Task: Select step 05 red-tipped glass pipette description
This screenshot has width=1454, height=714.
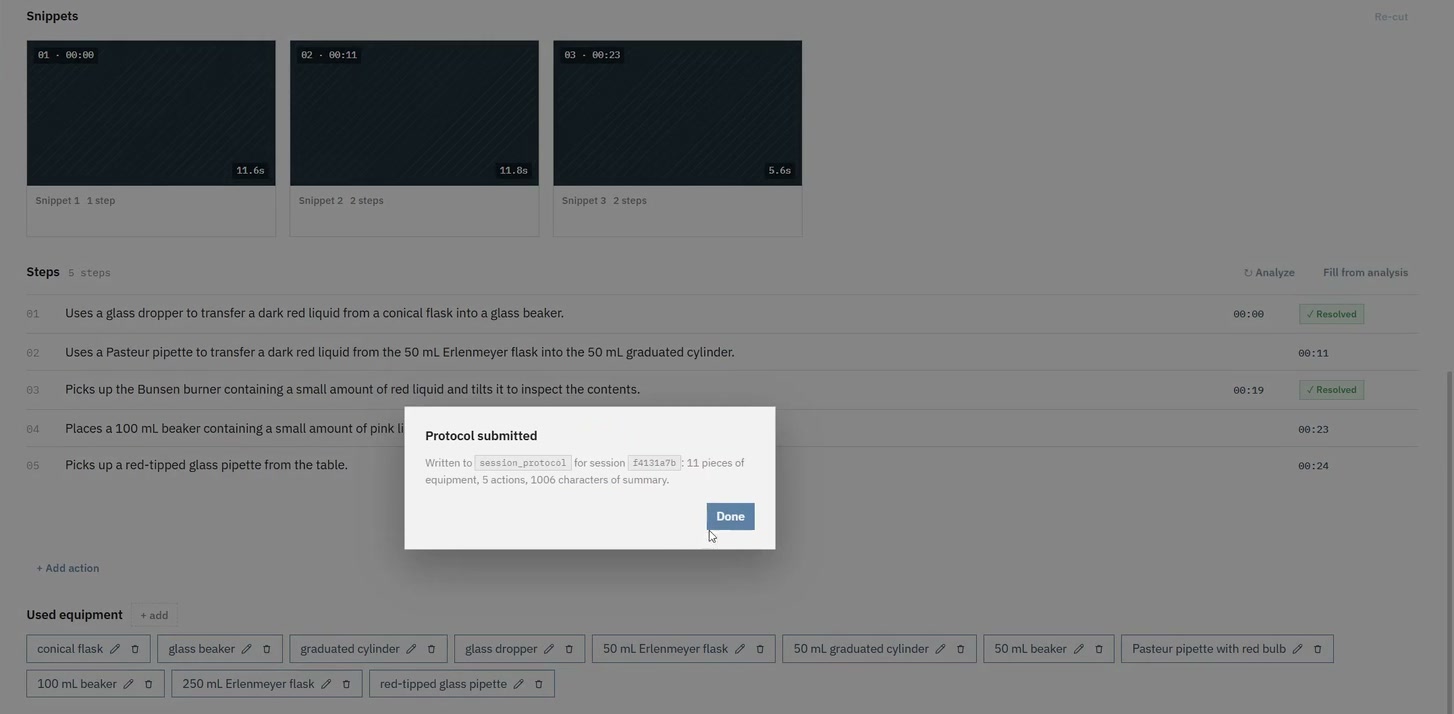Action: (206, 465)
